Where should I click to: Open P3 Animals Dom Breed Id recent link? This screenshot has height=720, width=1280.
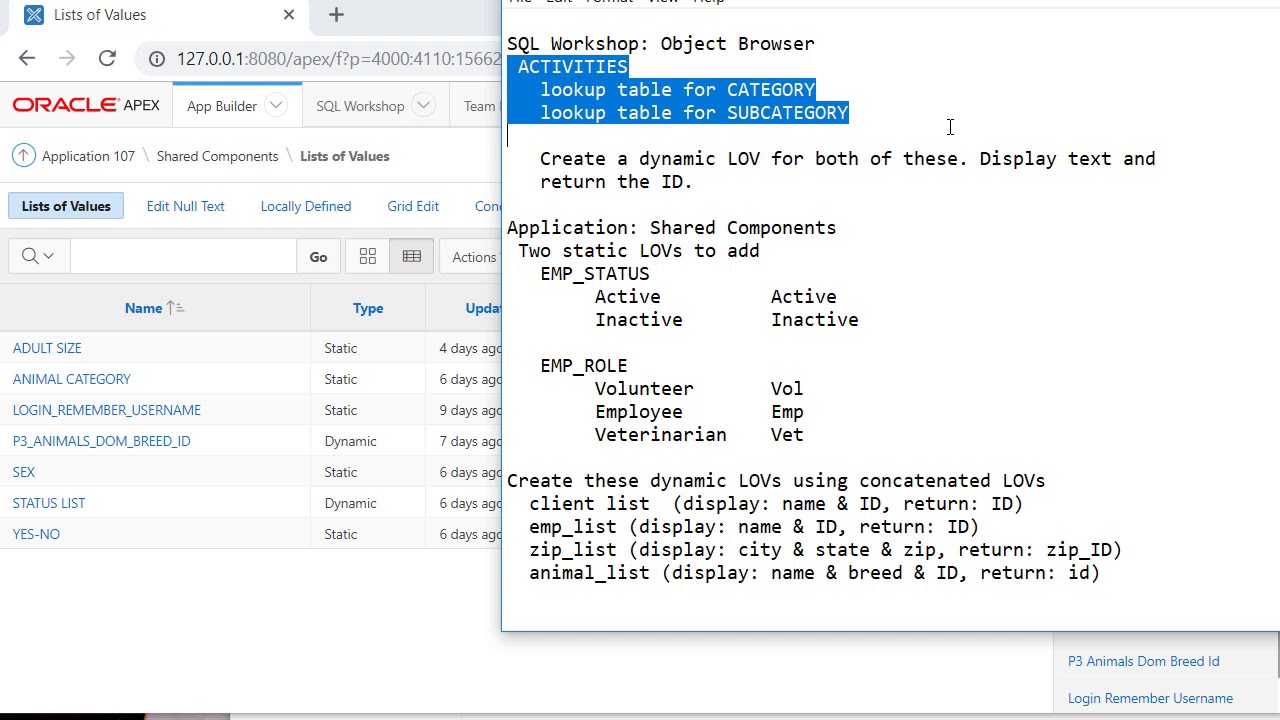tap(1143, 661)
